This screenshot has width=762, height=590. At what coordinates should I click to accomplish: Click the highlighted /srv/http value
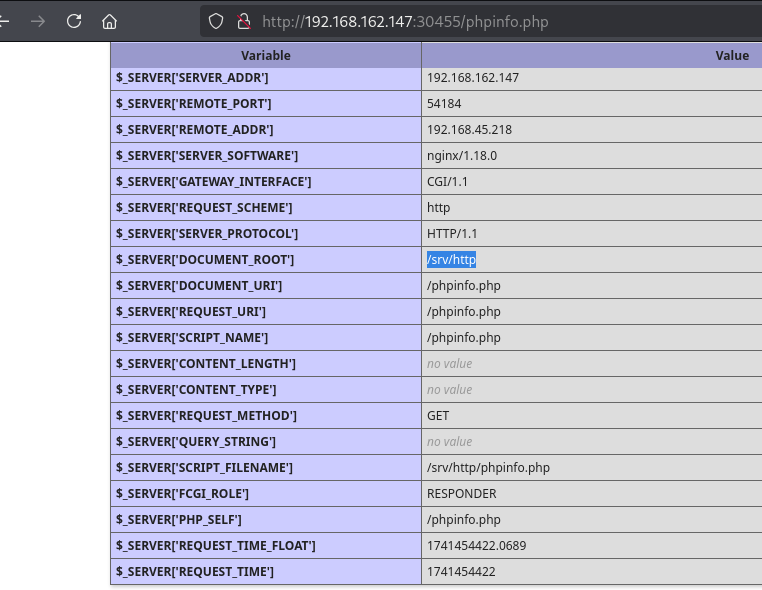[451, 260]
